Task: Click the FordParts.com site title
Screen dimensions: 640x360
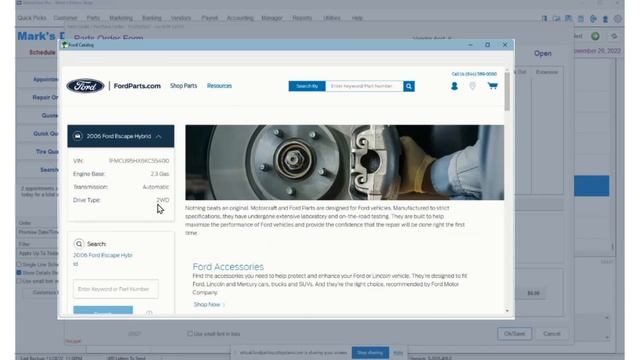Action: [x=137, y=86]
